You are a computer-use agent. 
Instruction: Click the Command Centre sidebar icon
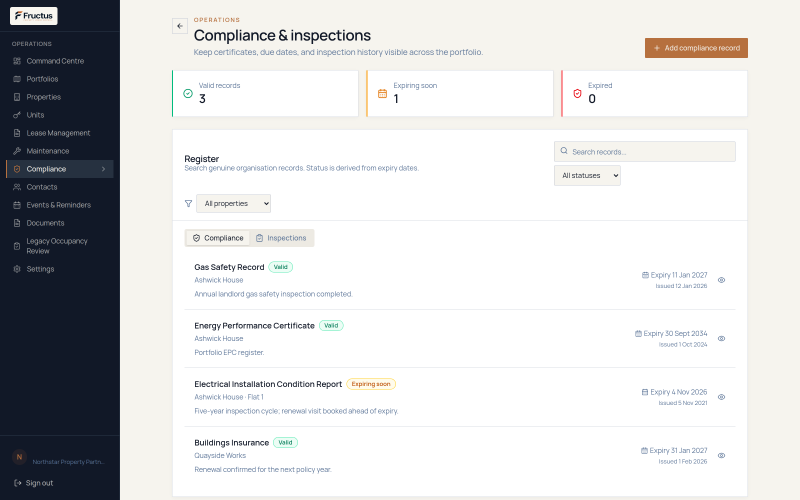(17, 61)
